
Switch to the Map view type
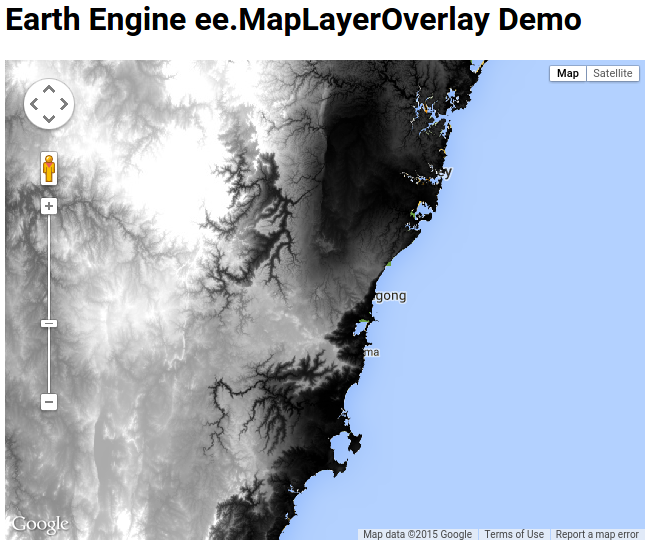click(x=567, y=73)
